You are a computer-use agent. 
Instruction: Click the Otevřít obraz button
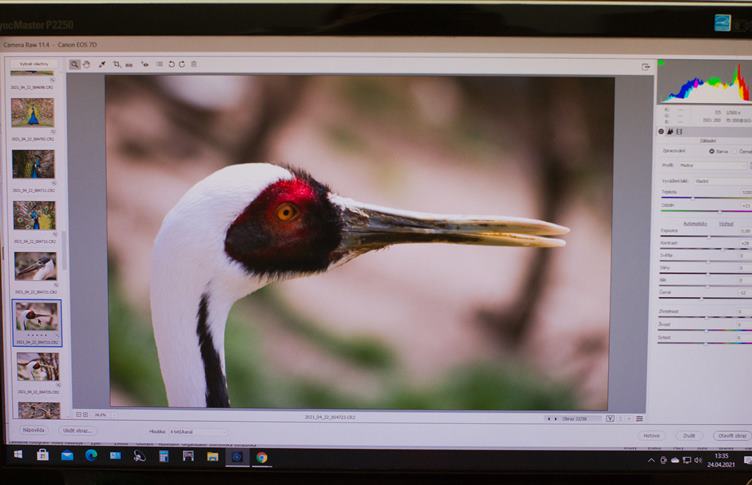coord(732,436)
